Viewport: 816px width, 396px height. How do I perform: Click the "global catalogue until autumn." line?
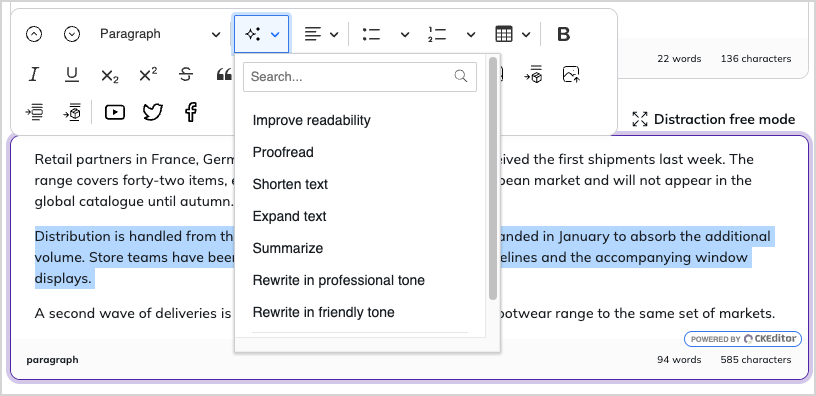134,201
